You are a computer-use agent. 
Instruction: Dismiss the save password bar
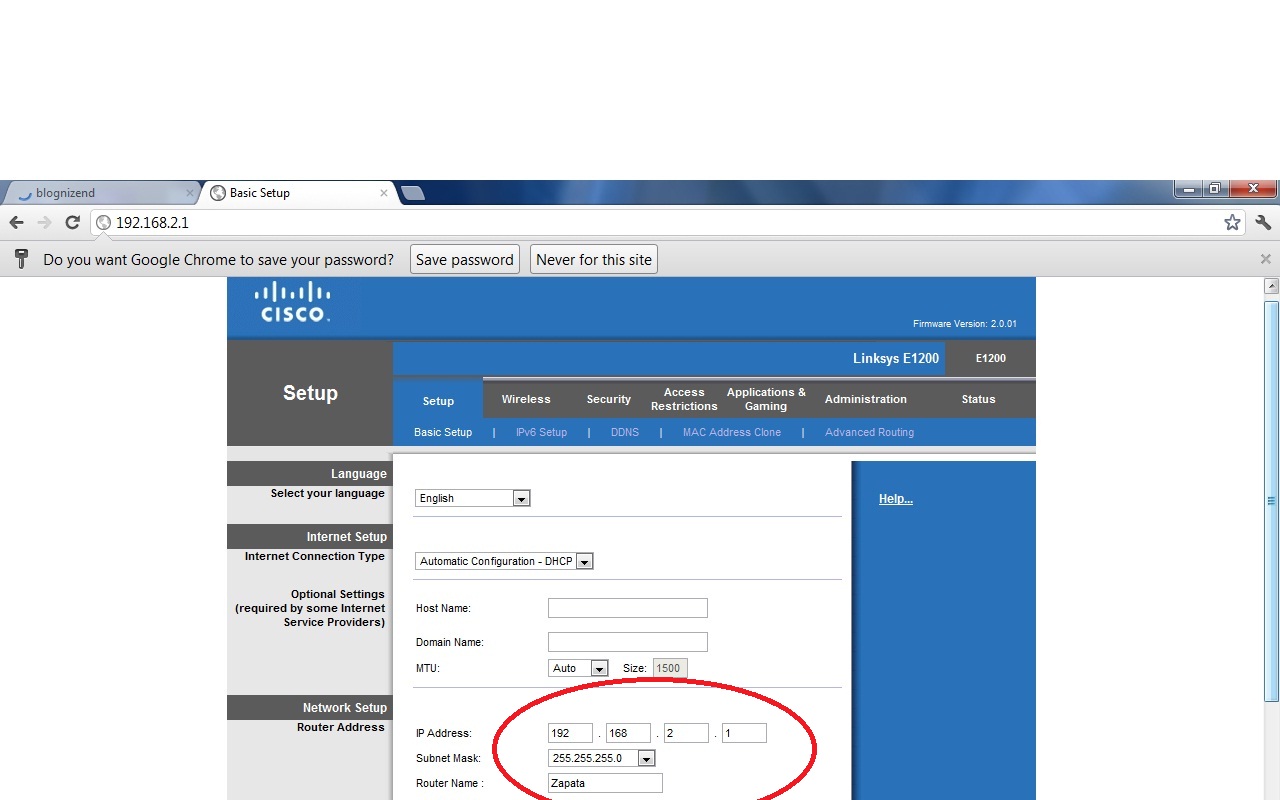pyautogui.click(x=1265, y=259)
